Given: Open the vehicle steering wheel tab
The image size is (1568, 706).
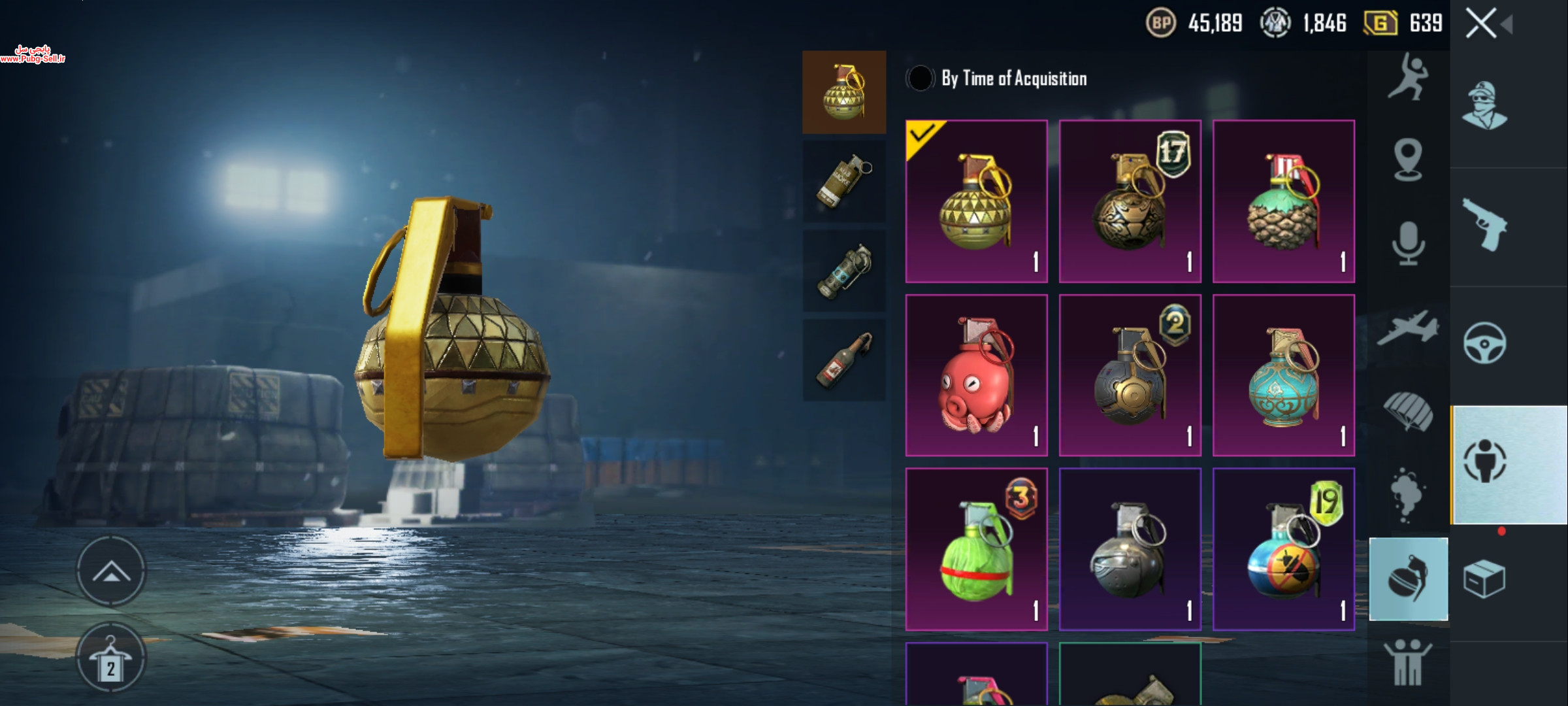Looking at the screenshot, I should click(1484, 343).
